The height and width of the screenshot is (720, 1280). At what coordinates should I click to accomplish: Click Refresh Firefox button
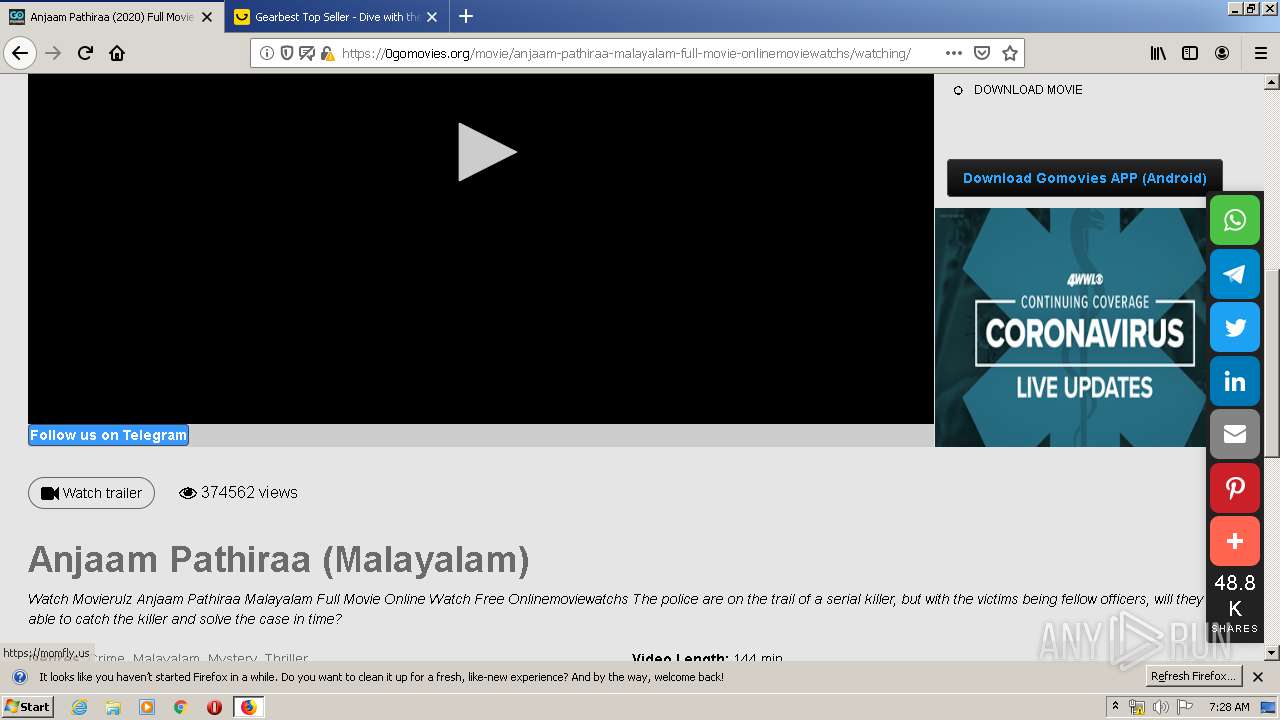coord(1194,677)
